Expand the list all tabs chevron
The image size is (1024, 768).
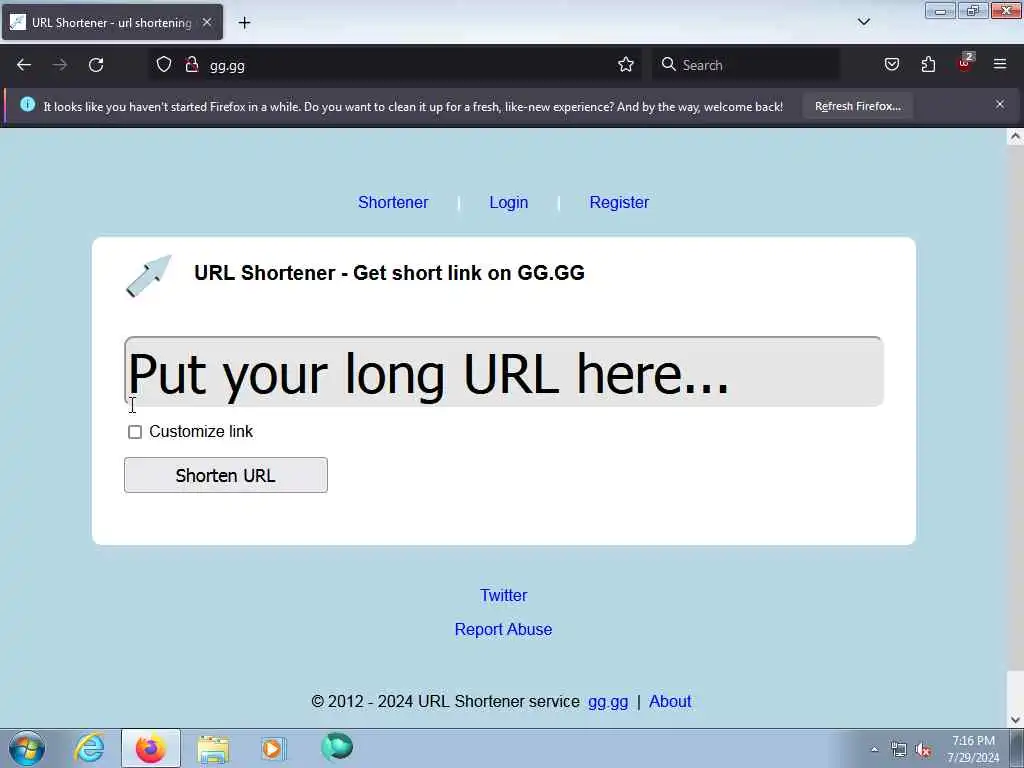tap(863, 22)
